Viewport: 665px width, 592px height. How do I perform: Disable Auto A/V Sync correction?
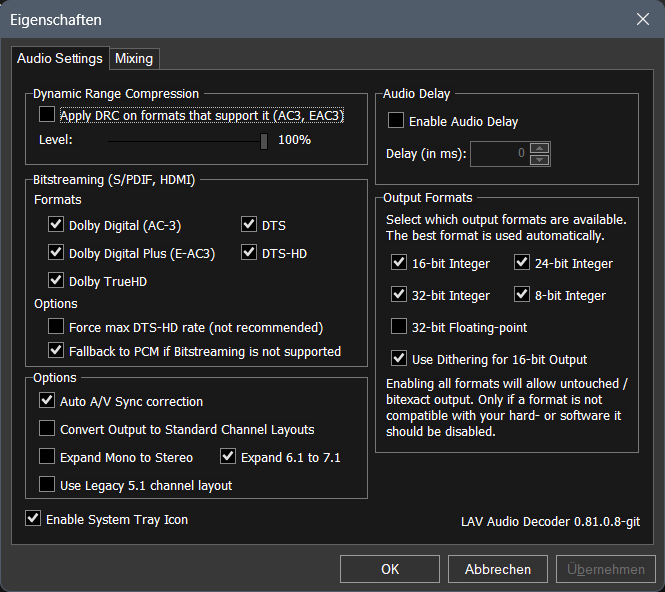click(47, 400)
